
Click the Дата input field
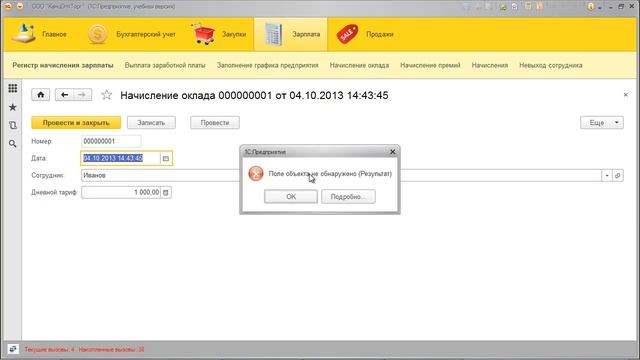coord(120,158)
